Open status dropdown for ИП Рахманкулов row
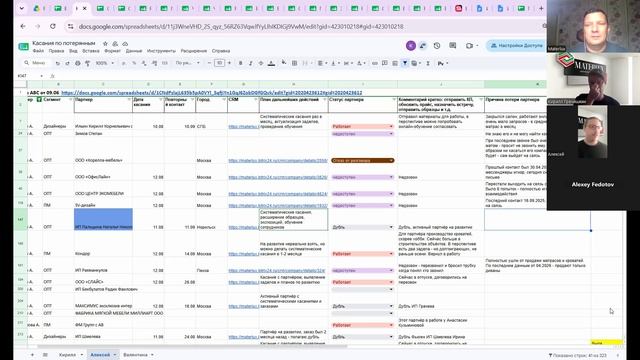640x360 pixels. [x=391, y=270]
